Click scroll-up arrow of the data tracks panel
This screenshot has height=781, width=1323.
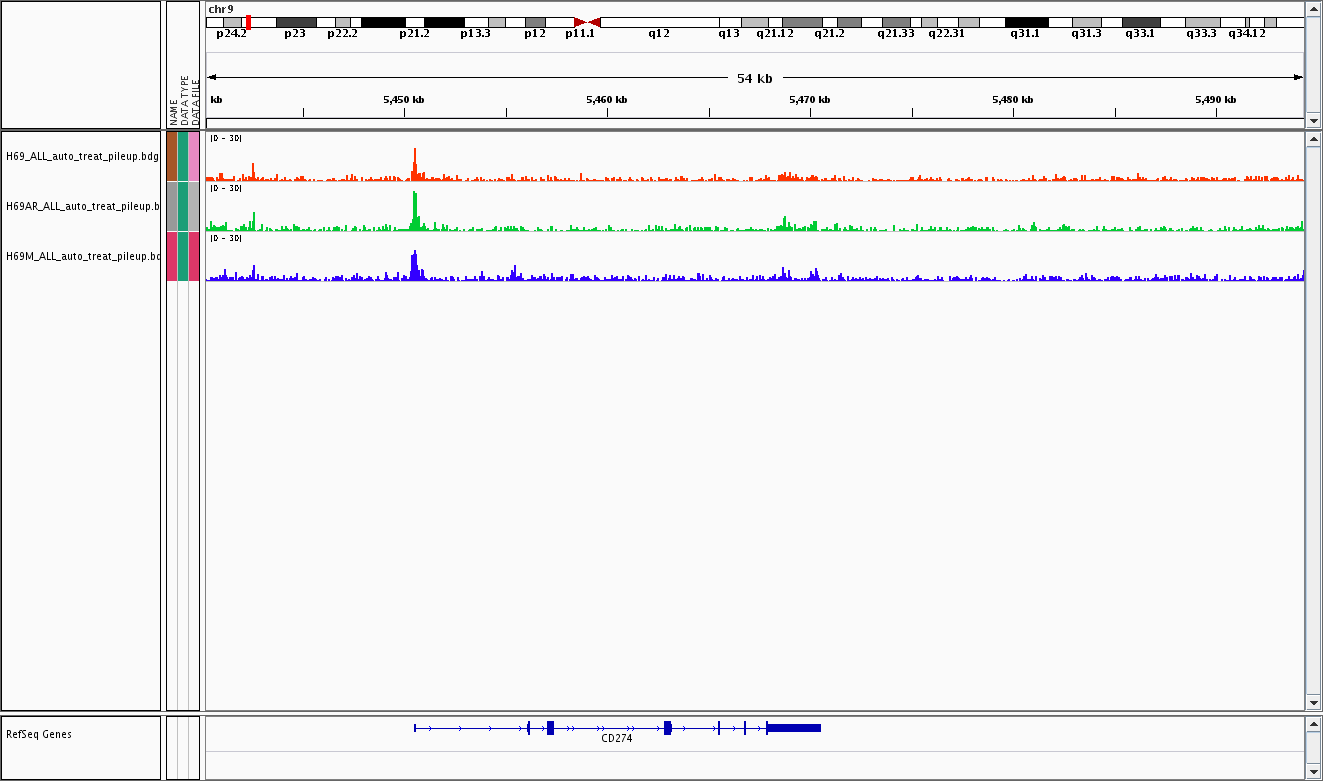pos(1313,139)
